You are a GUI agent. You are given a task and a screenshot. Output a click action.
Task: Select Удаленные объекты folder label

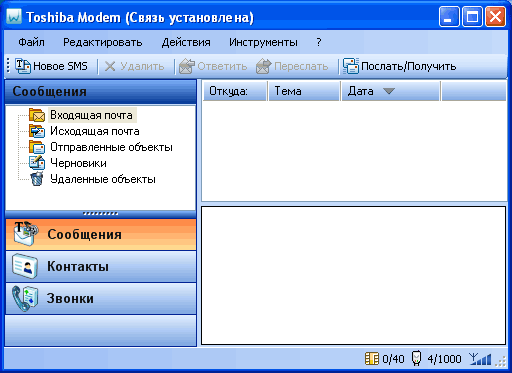point(103,179)
